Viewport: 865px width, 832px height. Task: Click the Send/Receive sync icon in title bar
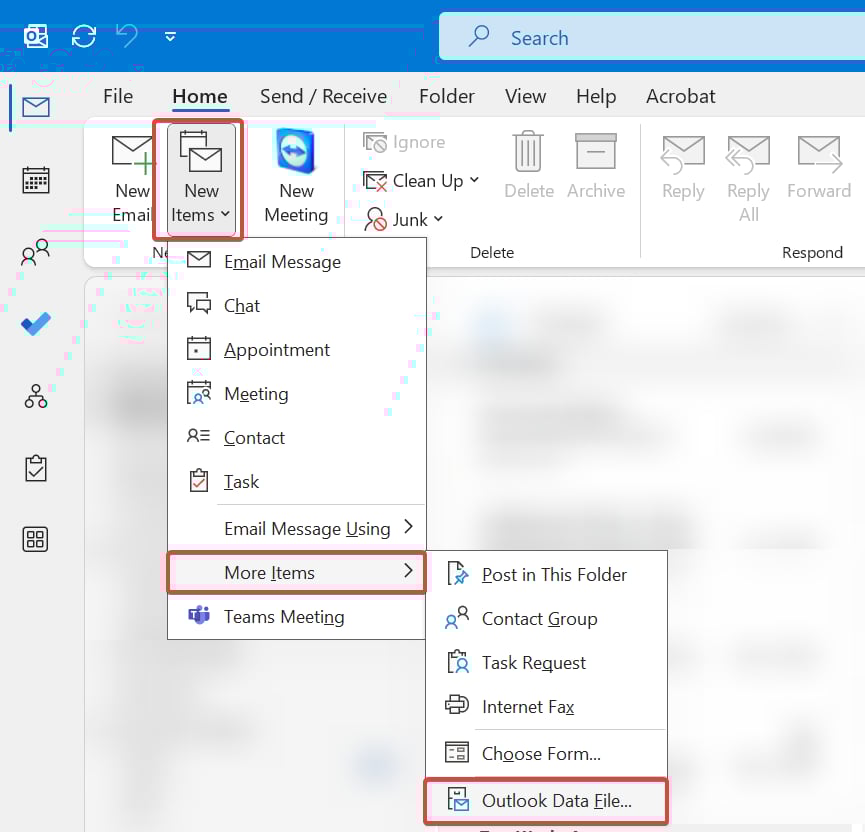point(83,37)
